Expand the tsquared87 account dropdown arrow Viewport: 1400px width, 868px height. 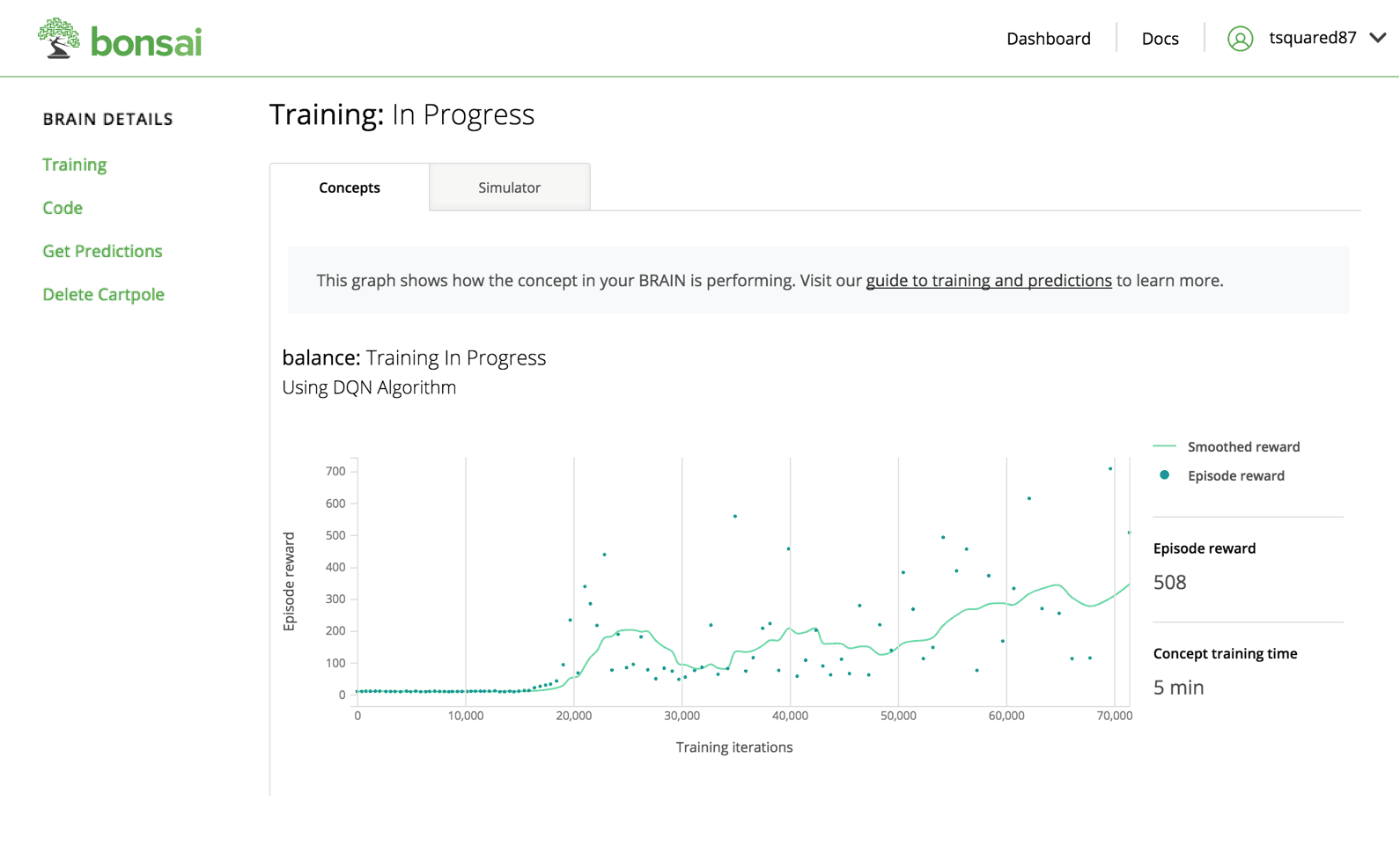[x=1377, y=38]
